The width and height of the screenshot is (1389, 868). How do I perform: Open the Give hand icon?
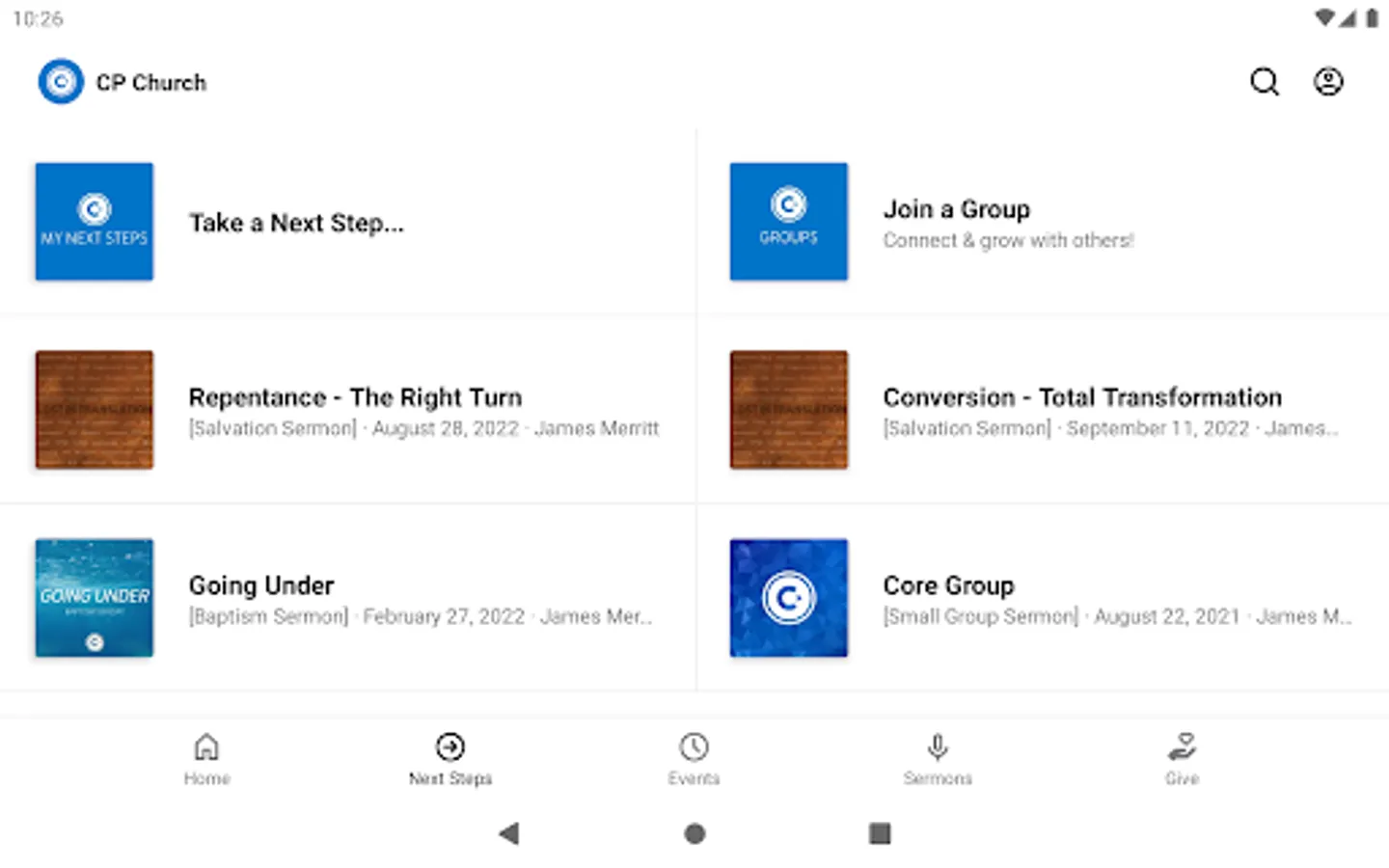1182,747
